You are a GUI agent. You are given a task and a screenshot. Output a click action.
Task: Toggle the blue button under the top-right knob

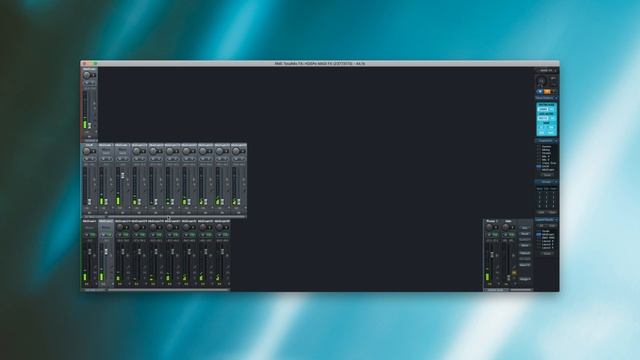pyautogui.click(x=540, y=91)
